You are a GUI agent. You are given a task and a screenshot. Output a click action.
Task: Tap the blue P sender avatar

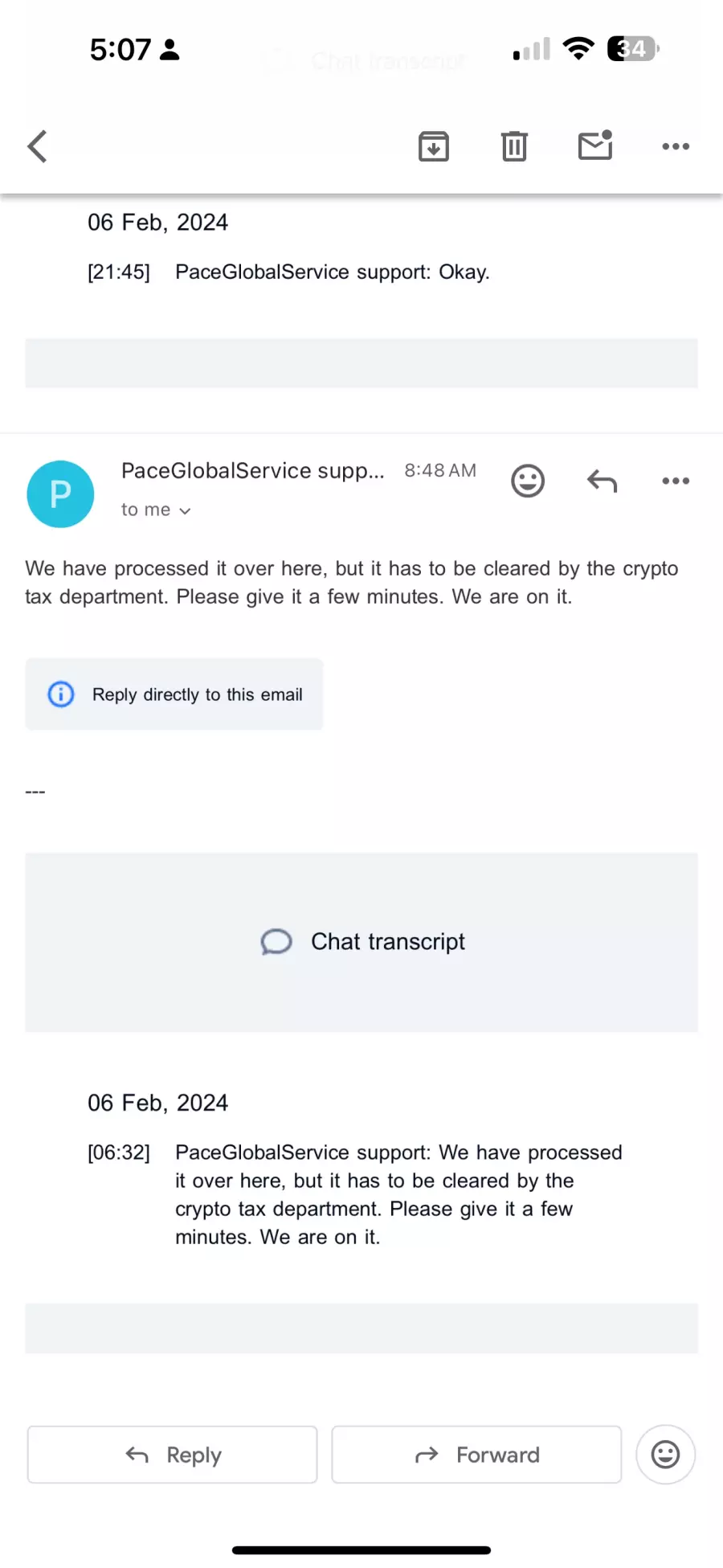tap(60, 494)
